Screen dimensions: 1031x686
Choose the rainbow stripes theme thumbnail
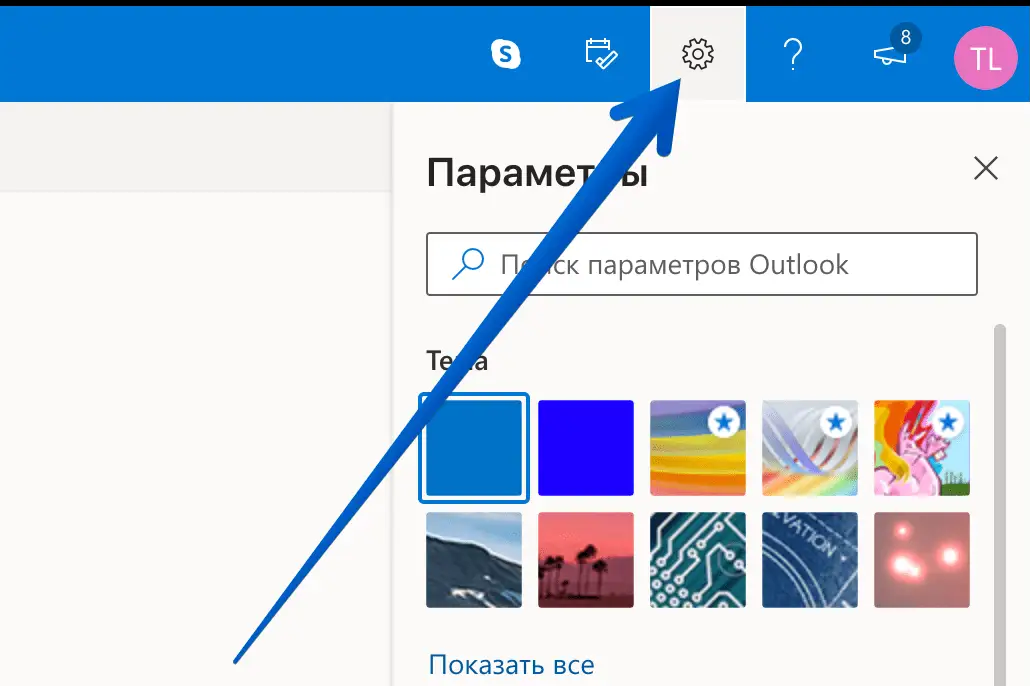(698, 448)
